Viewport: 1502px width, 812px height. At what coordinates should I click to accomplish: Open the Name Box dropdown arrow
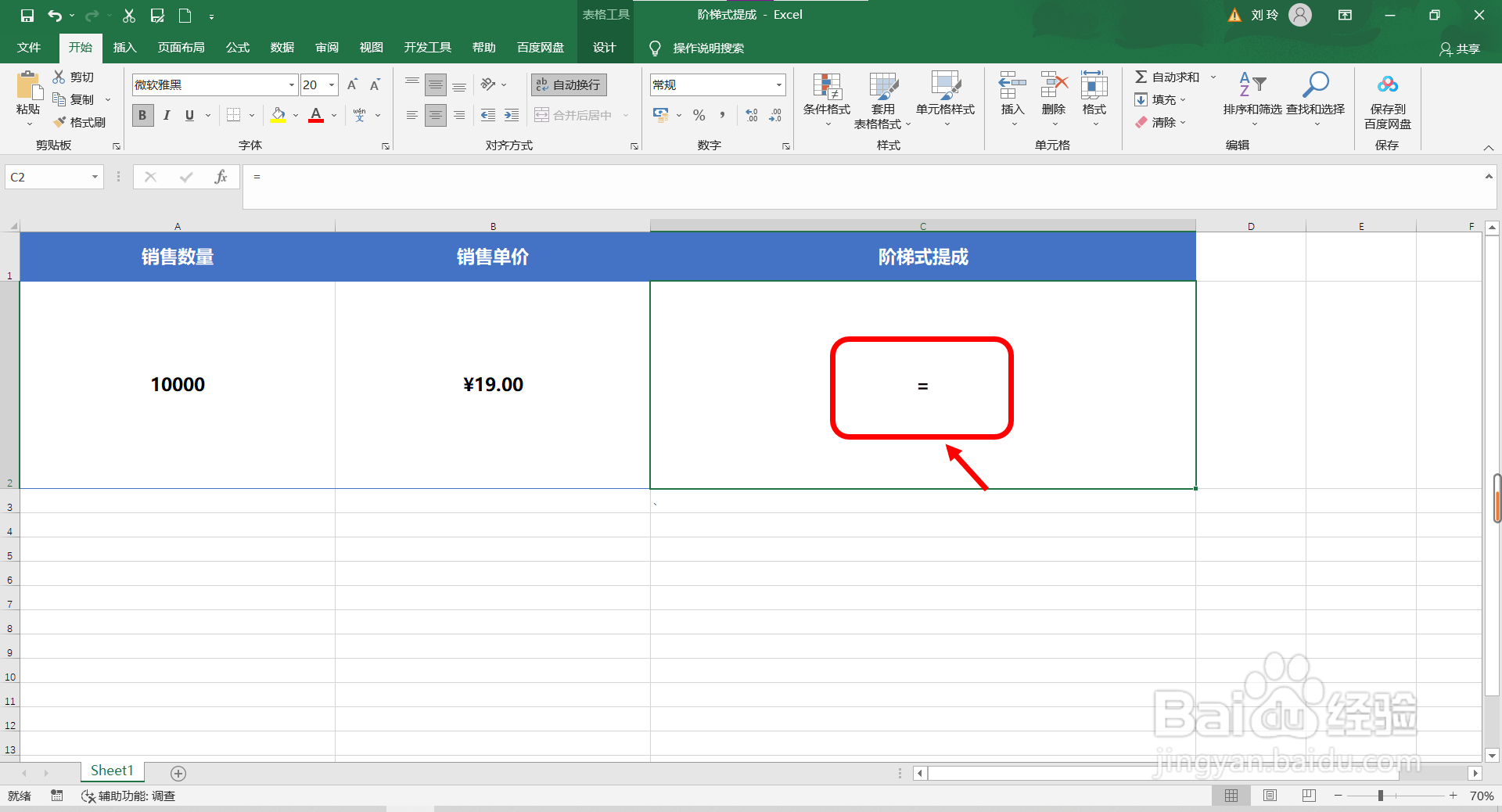tap(95, 177)
